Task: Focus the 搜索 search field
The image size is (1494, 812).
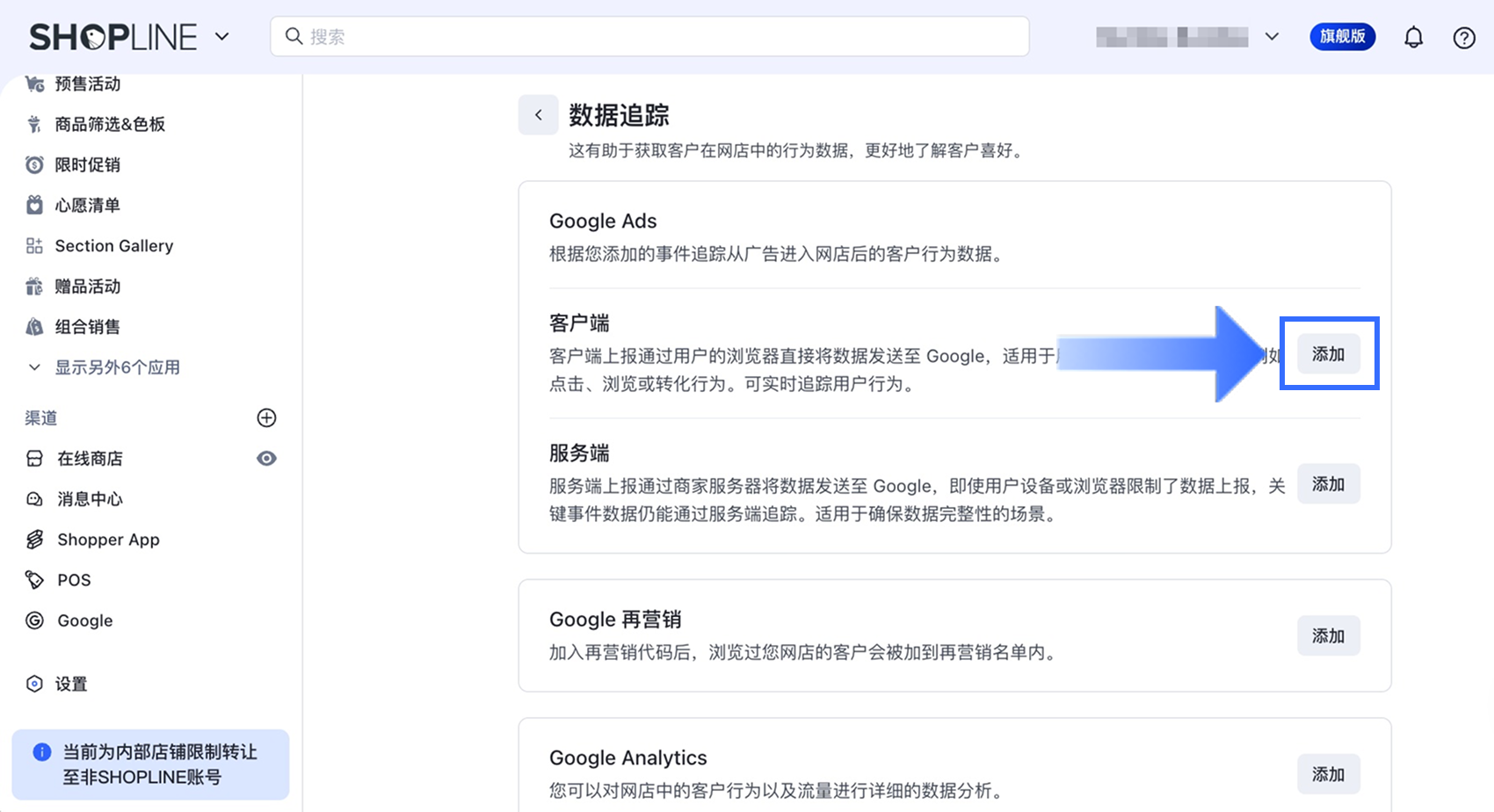Action: [x=650, y=37]
